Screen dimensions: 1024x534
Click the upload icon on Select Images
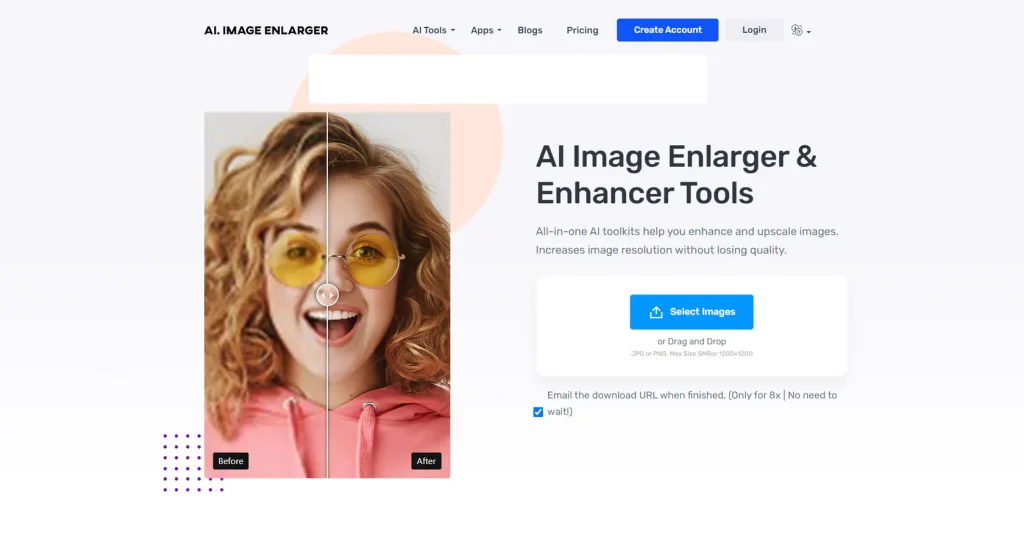[x=656, y=312]
